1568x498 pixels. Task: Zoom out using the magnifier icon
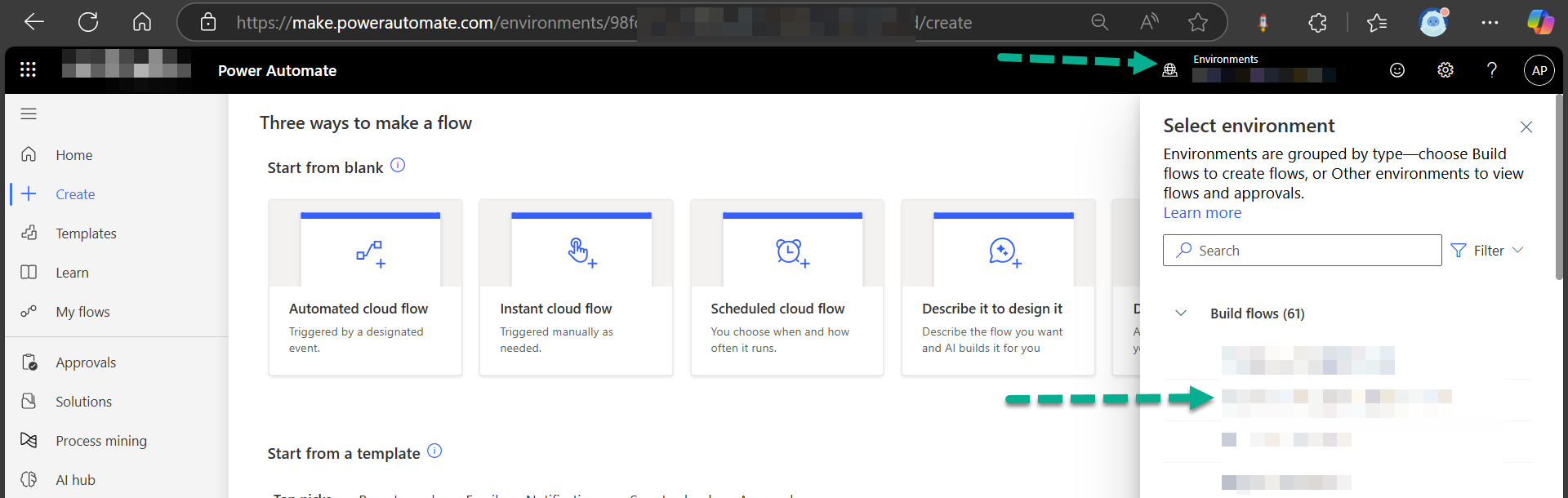pyautogui.click(x=1100, y=22)
